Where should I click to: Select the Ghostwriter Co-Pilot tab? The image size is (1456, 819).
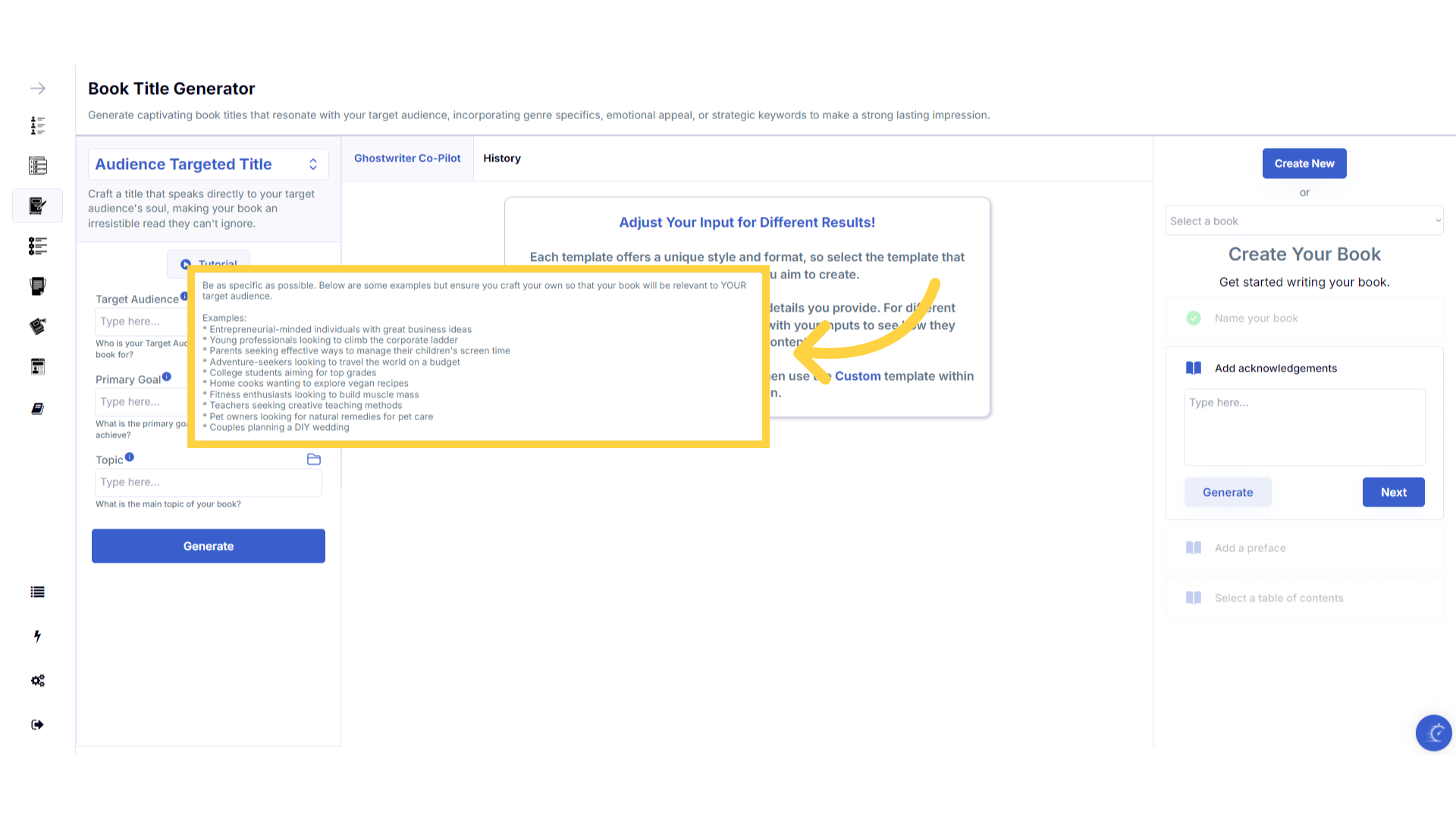(x=407, y=158)
